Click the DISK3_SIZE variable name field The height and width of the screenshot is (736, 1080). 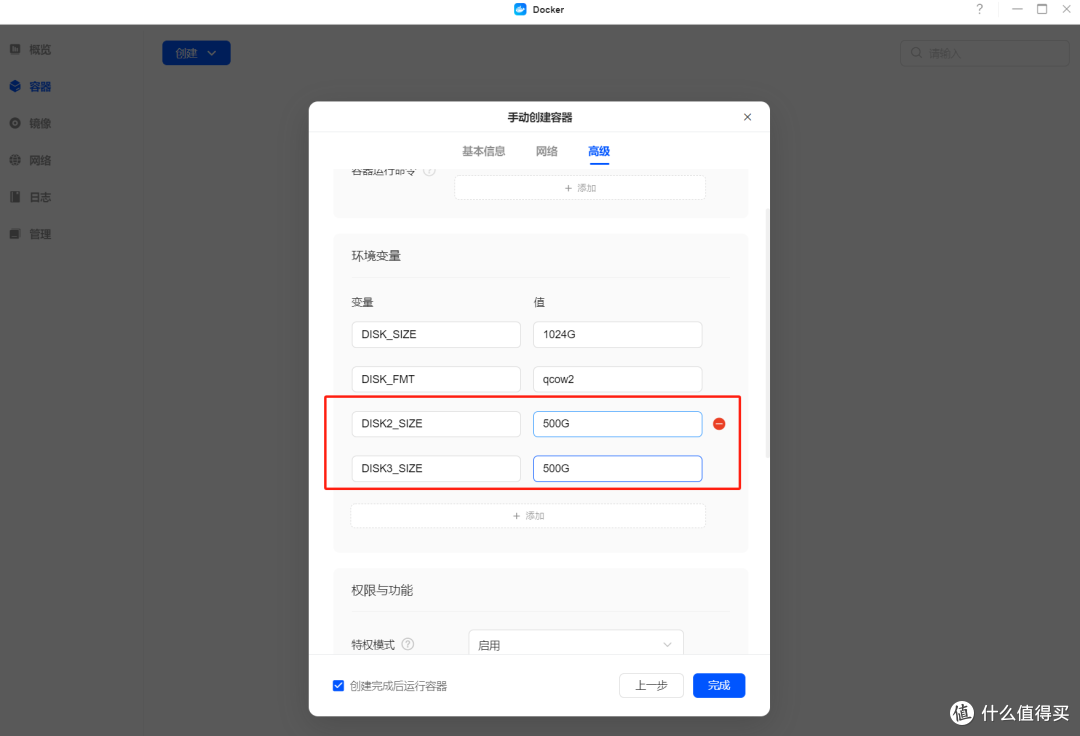click(436, 469)
